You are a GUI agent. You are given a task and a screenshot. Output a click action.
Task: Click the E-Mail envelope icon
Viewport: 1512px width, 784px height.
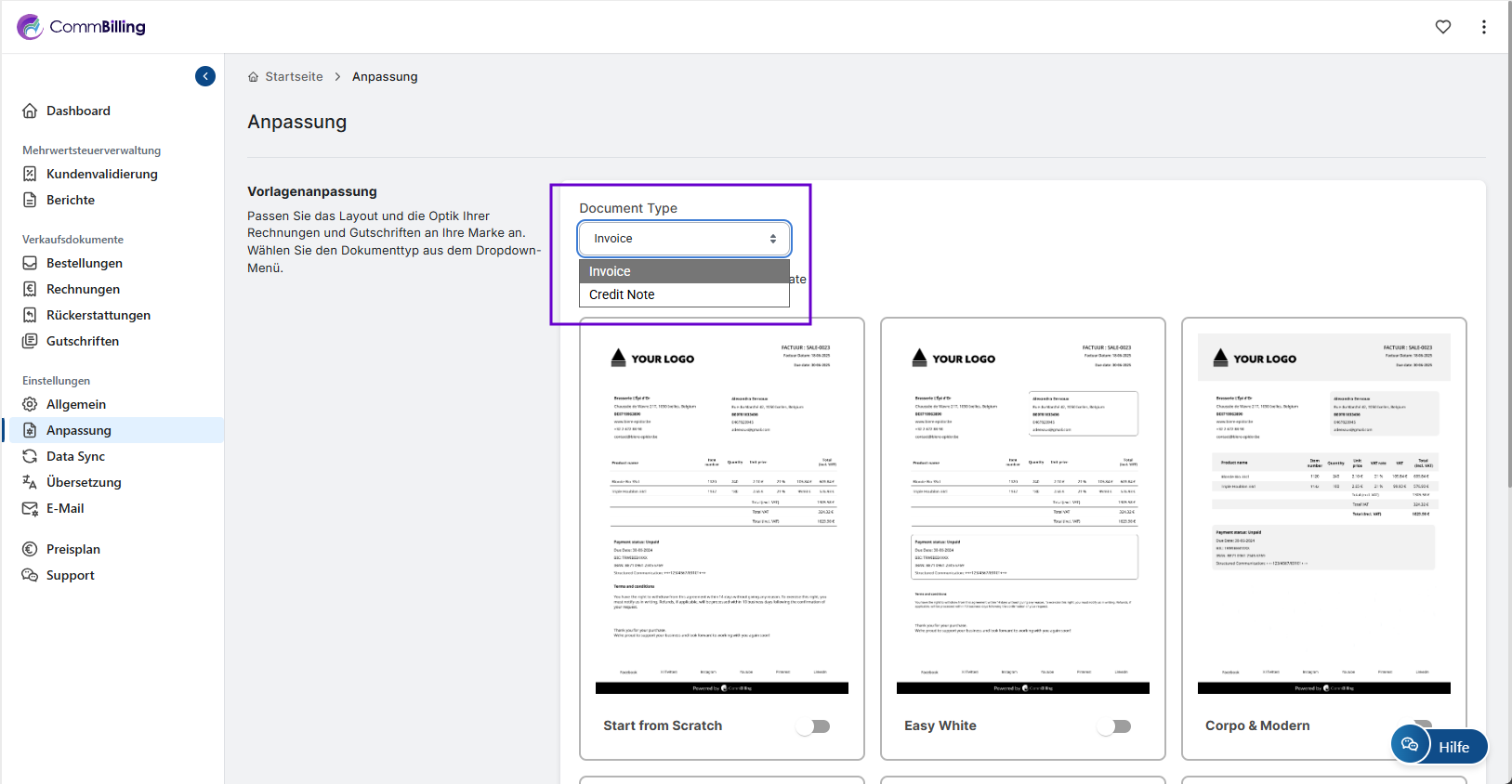pyautogui.click(x=30, y=508)
